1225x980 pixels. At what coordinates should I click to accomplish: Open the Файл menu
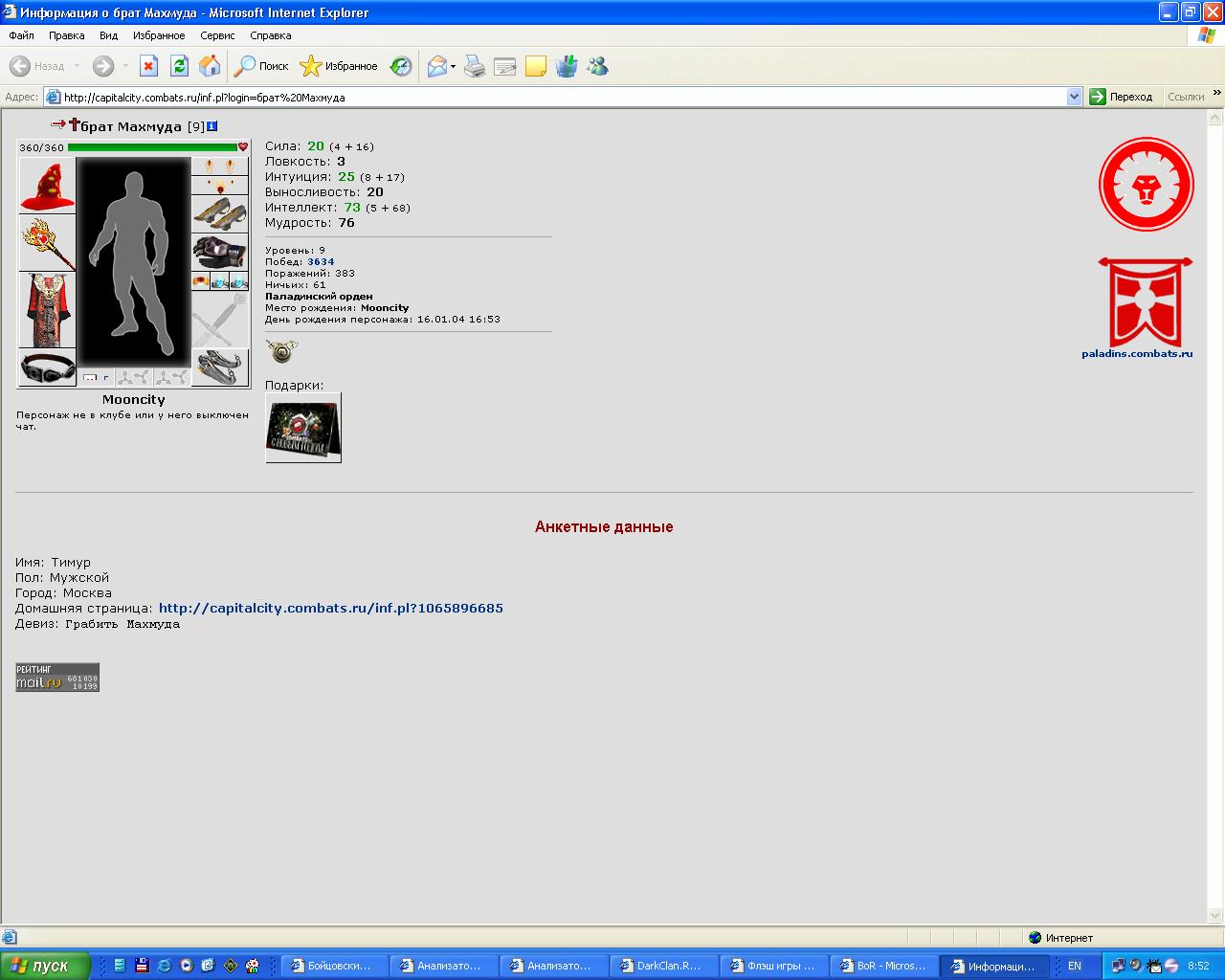pyautogui.click(x=21, y=35)
